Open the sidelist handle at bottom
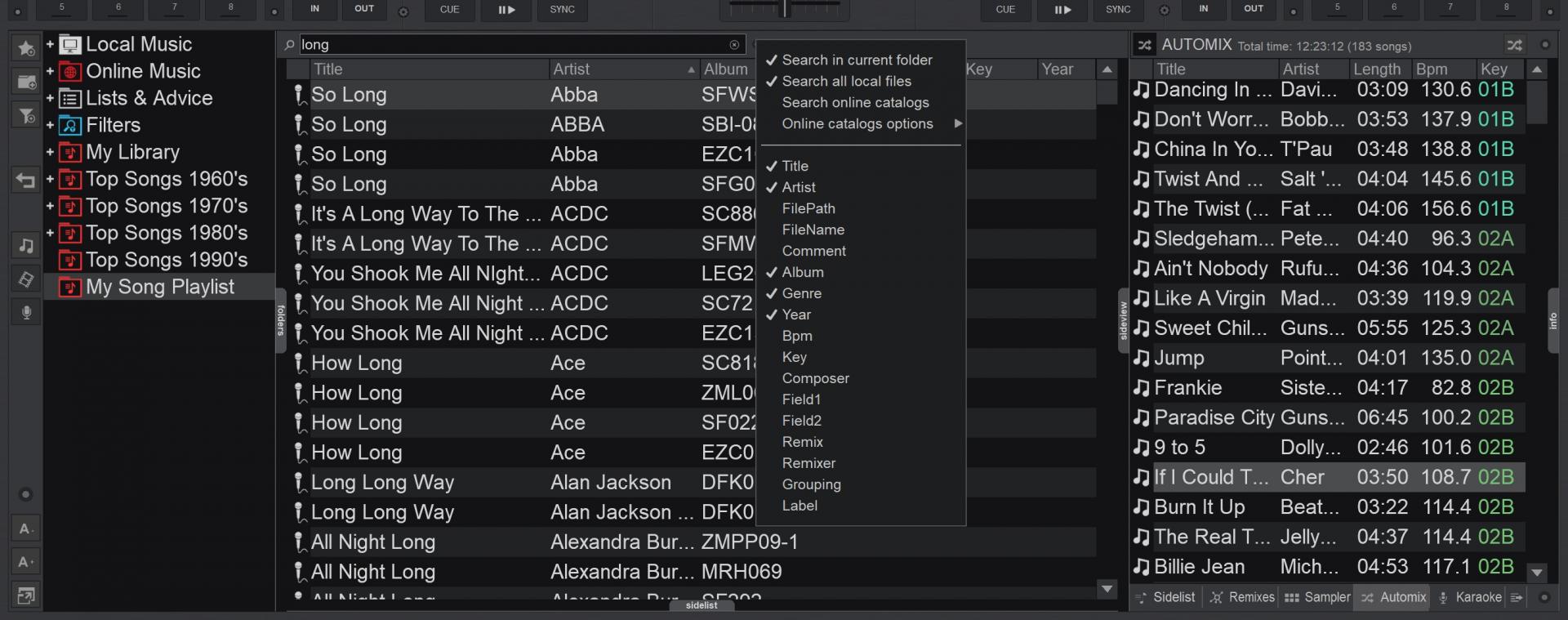Screen dimensions: 1568x620 [x=702, y=605]
